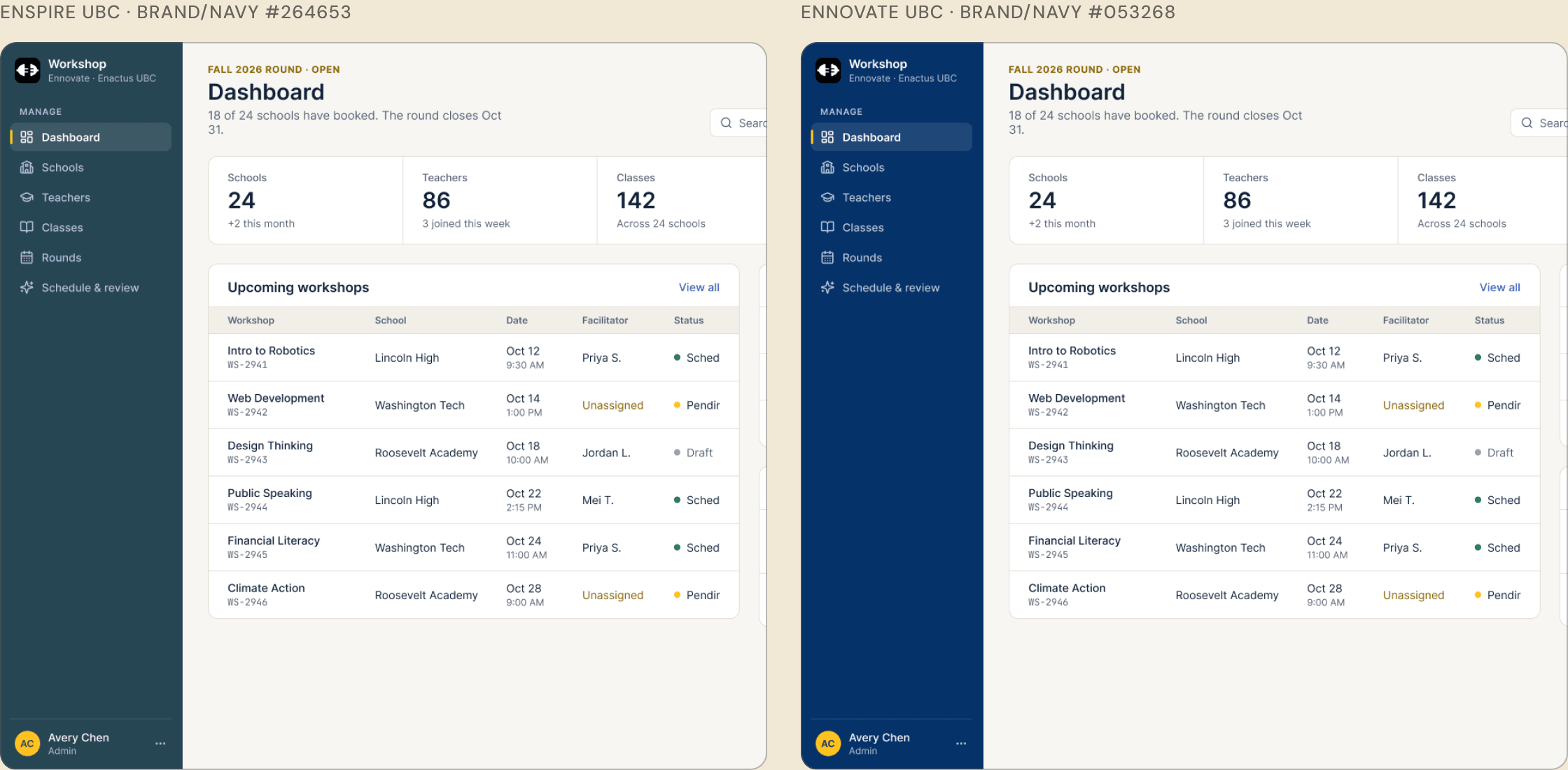Click the Classes 142 stat card in Enspire
The height and width of the screenshot is (770, 1568).
pyautogui.click(x=682, y=200)
